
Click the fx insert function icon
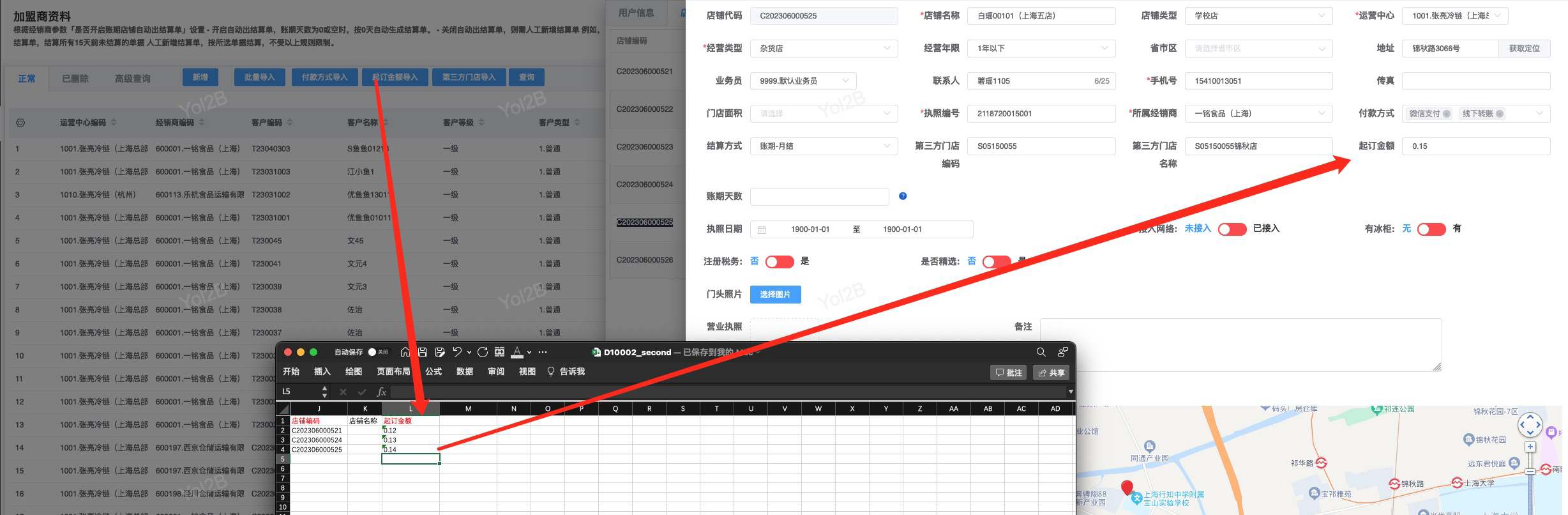(382, 392)
